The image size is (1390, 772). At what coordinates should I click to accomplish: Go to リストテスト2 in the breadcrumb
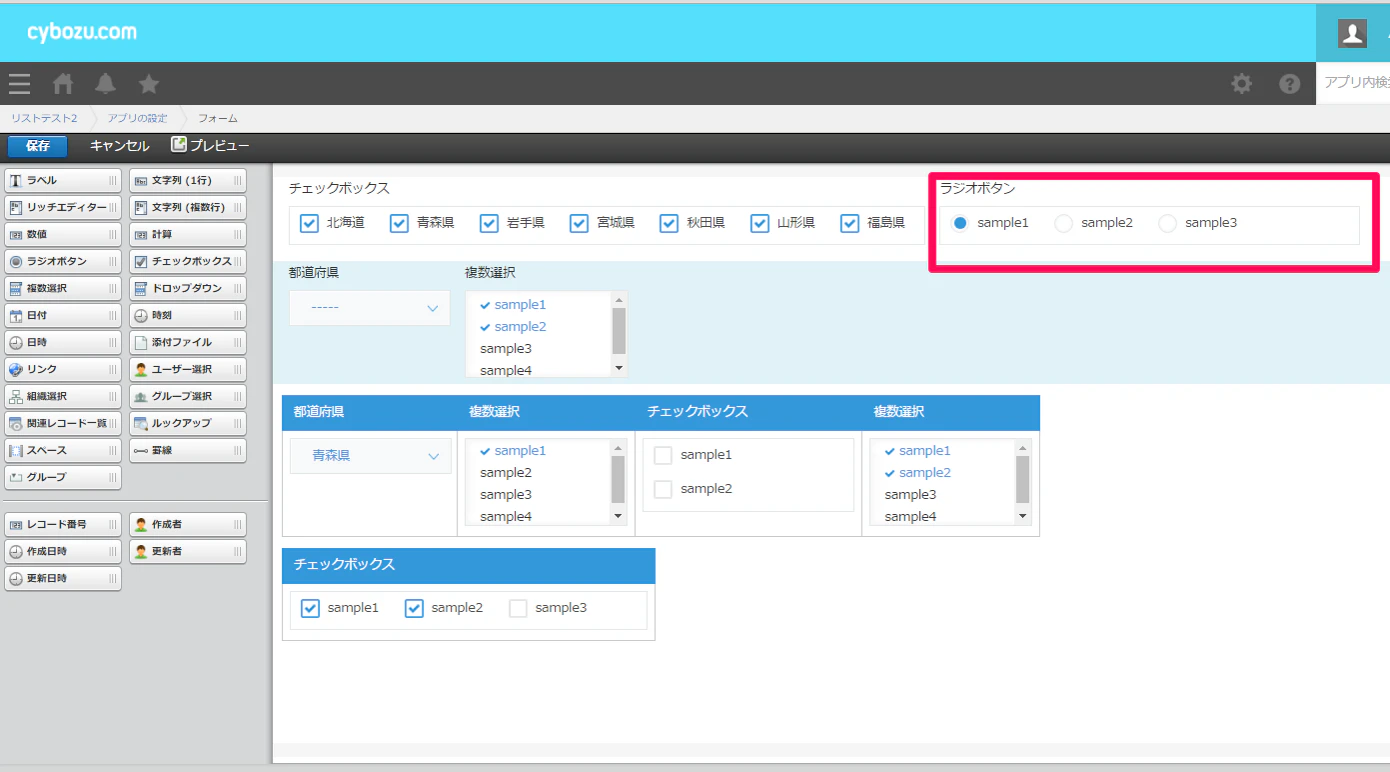44,118
